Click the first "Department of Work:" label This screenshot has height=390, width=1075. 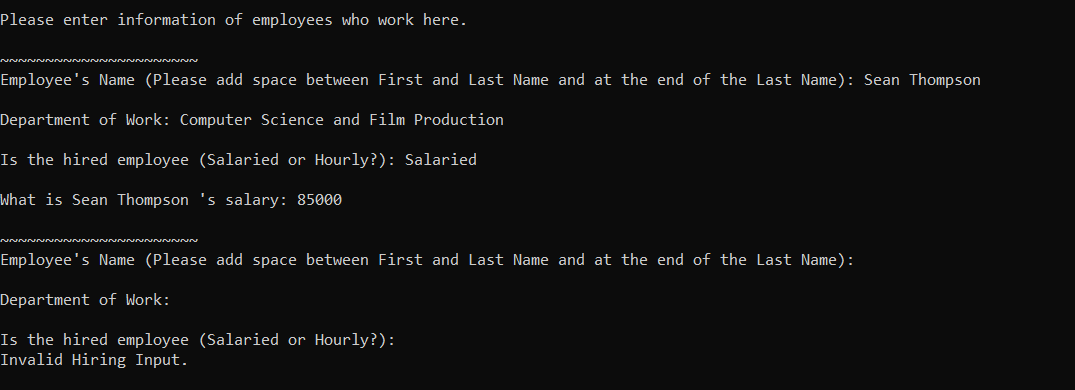click(85, 120)
